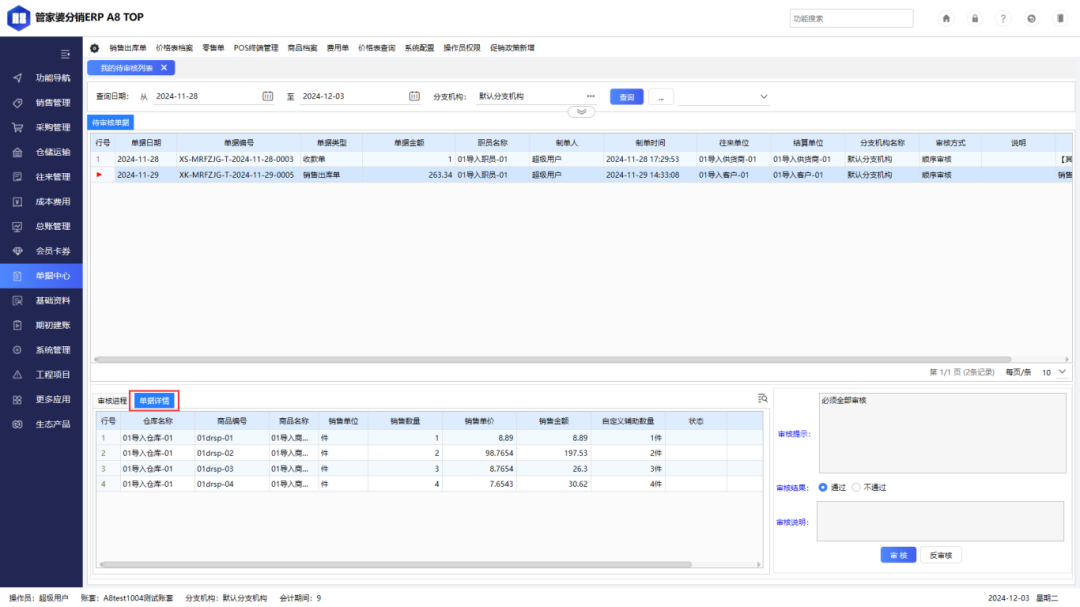
Task: Open 系统配置 shortcut
Action: 419,48
